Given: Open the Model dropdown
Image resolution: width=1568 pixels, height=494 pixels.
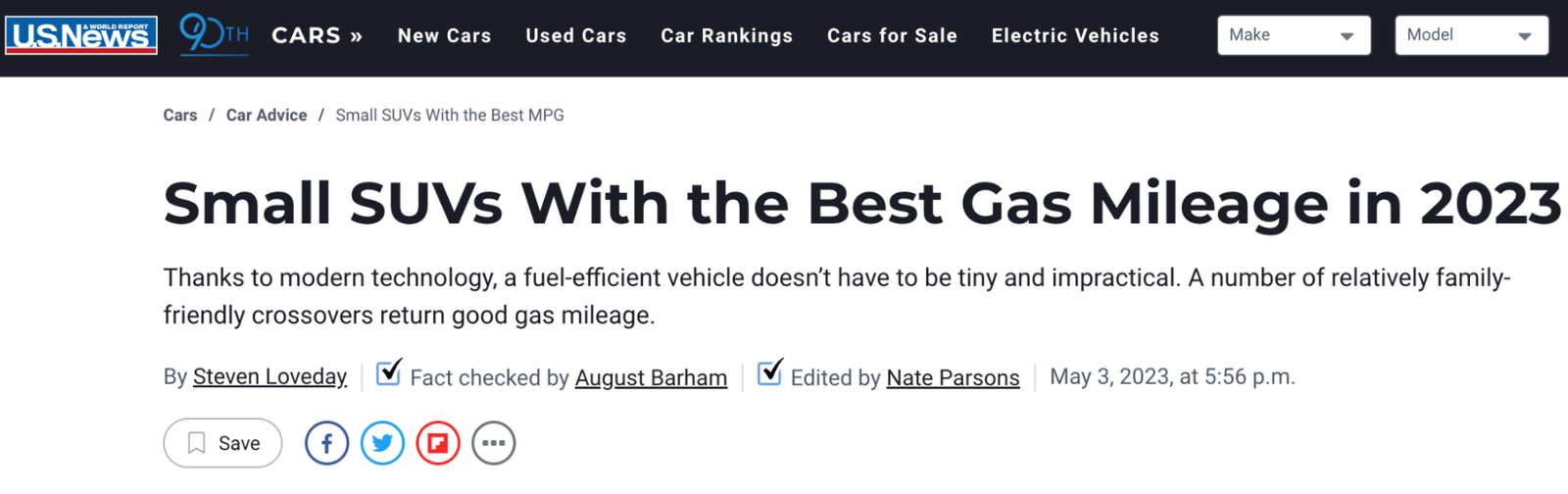Looking at the screenshot, I should point(1472,35).
